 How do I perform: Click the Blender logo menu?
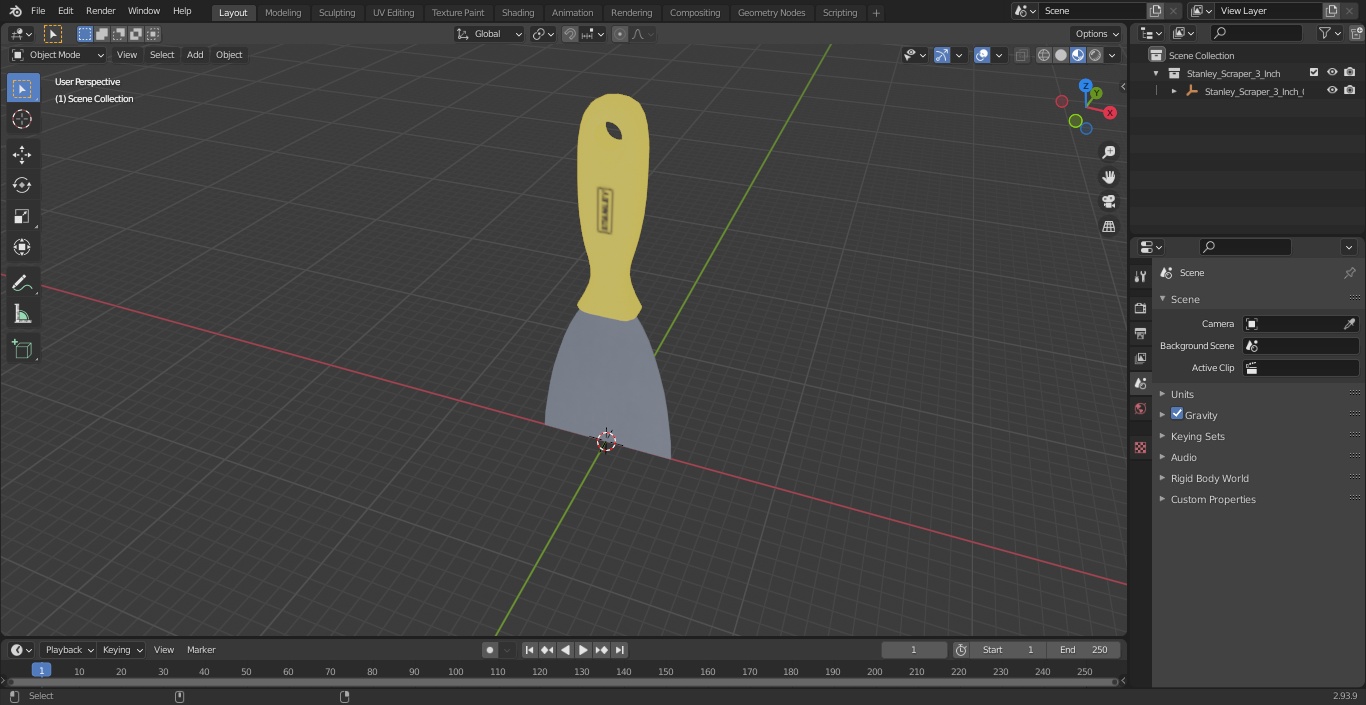[14, 11]
